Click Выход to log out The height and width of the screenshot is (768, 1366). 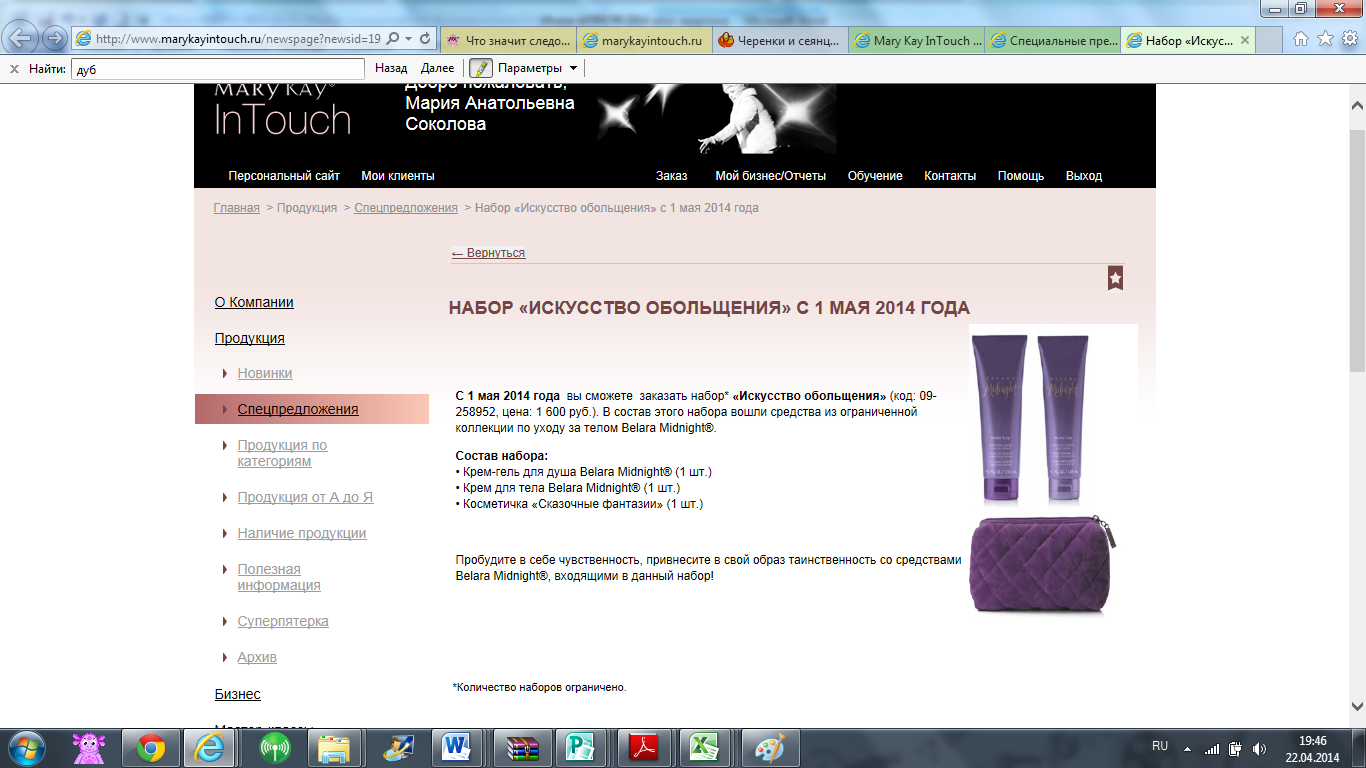coord(1084,175)
